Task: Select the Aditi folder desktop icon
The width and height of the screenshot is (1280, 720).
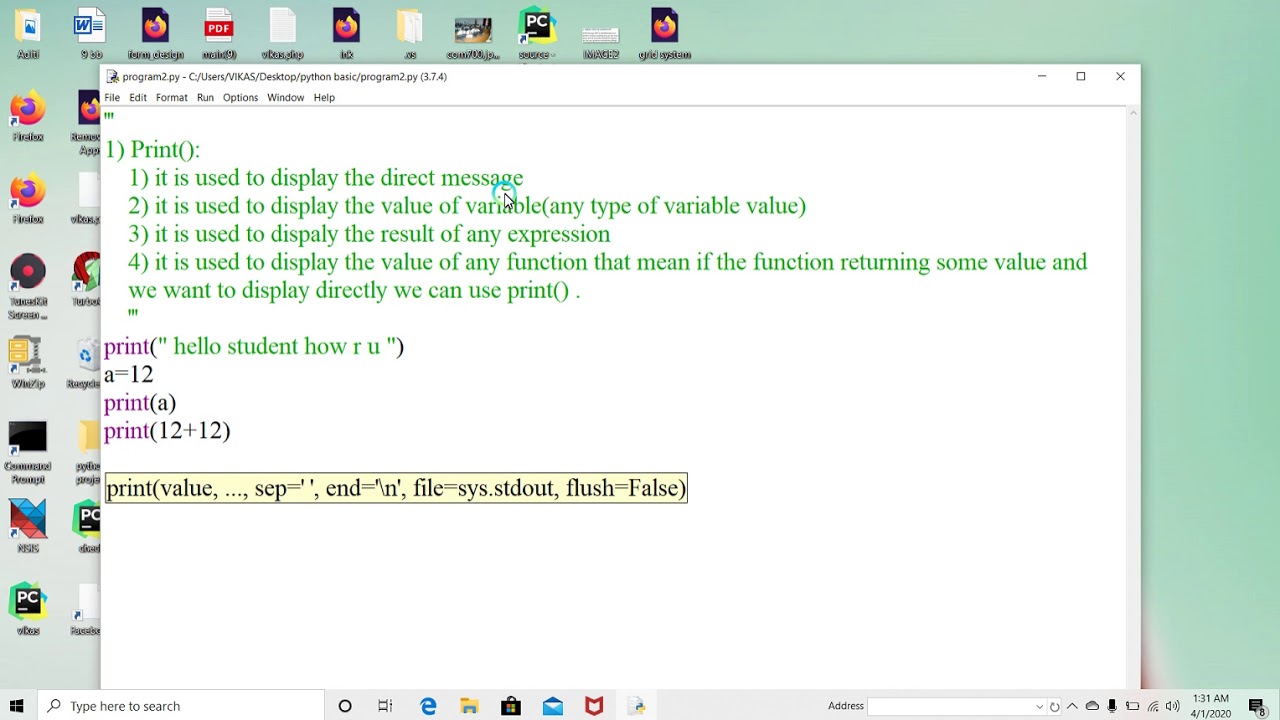Action: (28, 33)
